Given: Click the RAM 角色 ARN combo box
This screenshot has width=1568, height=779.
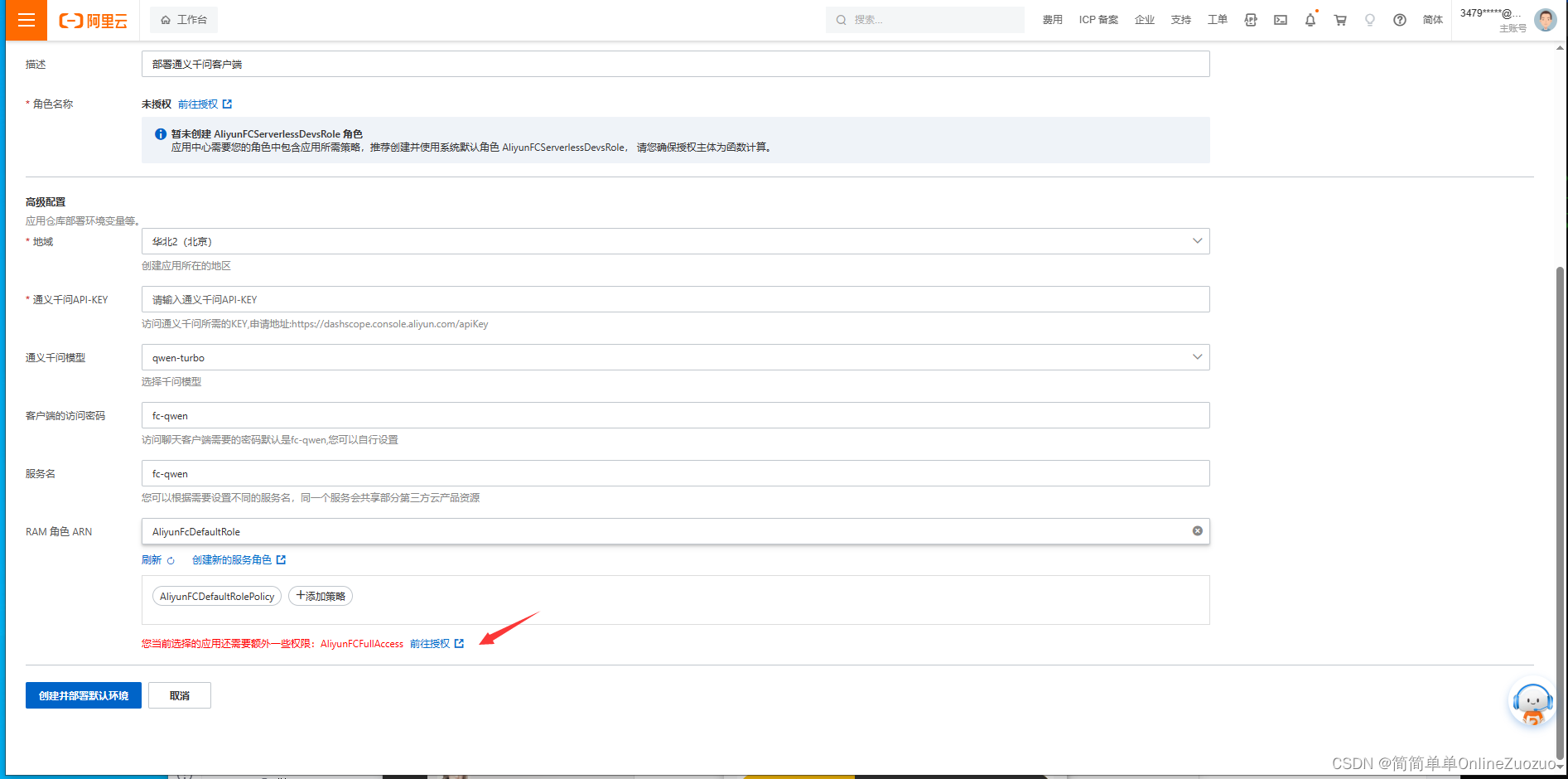Looking at the screenshot, I should (x=675, y=531).
